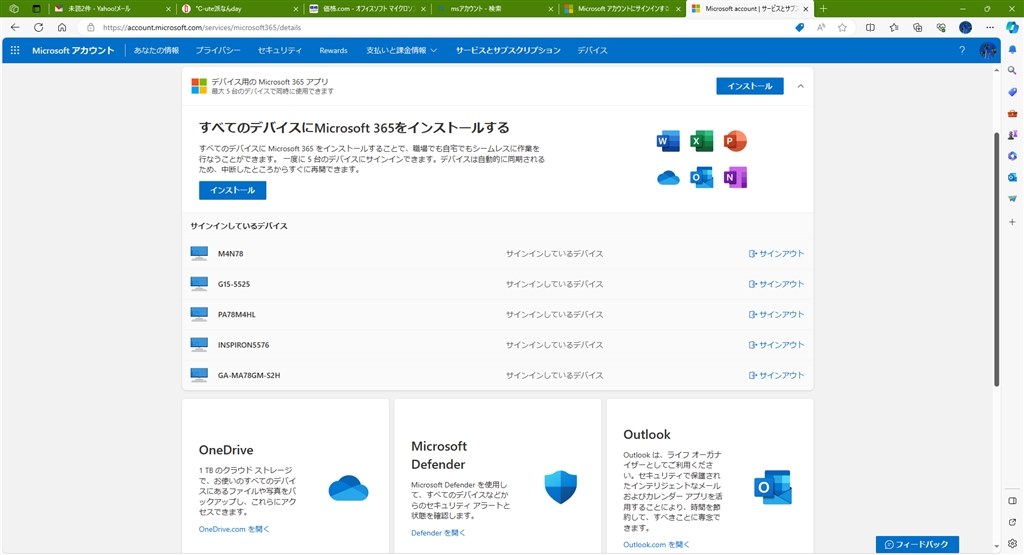Open あなたの情報 menu item
Screen dimensions: 1024x555
[156, 50]
